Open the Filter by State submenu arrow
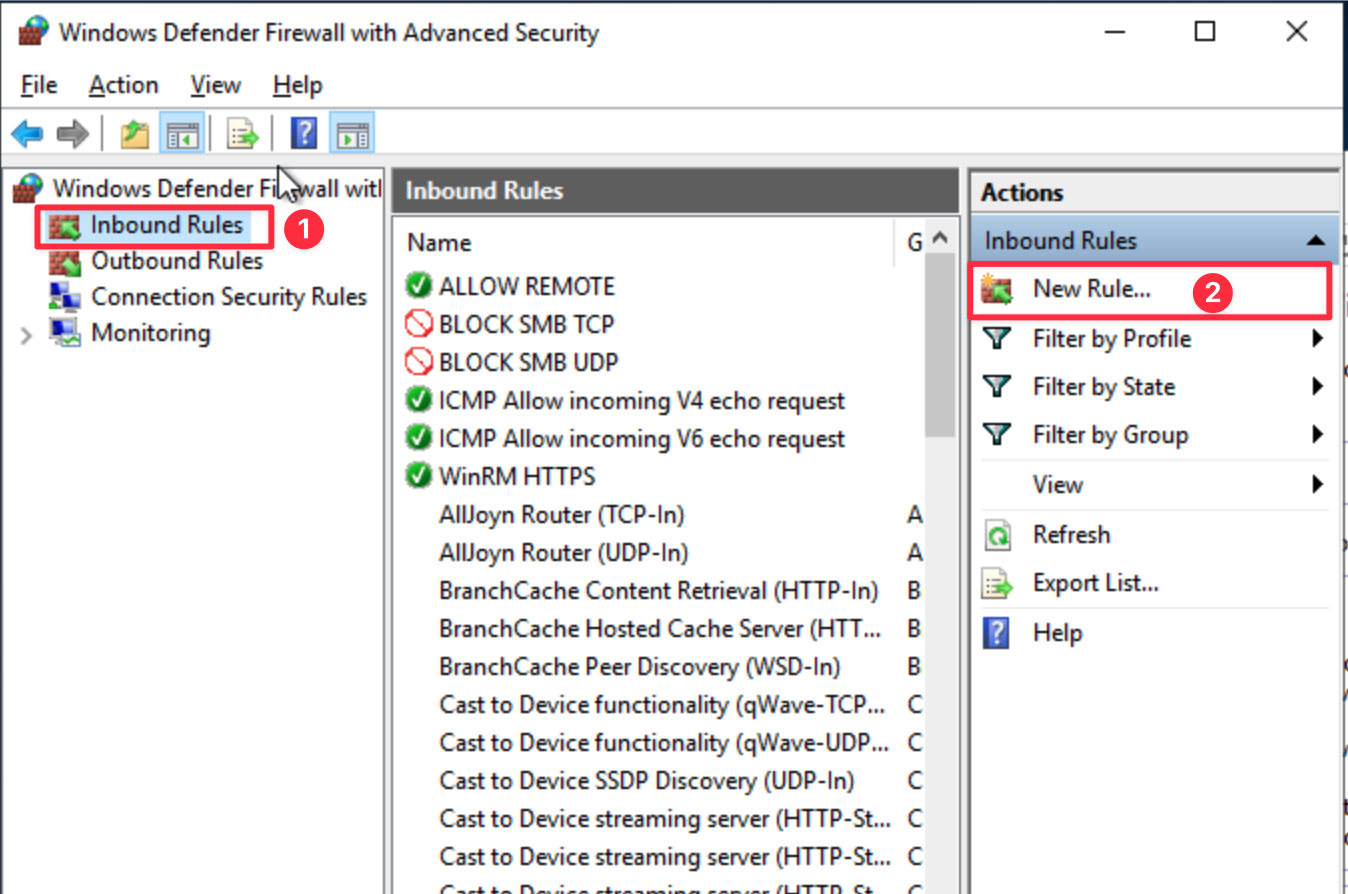 [x=1318, y=387]
